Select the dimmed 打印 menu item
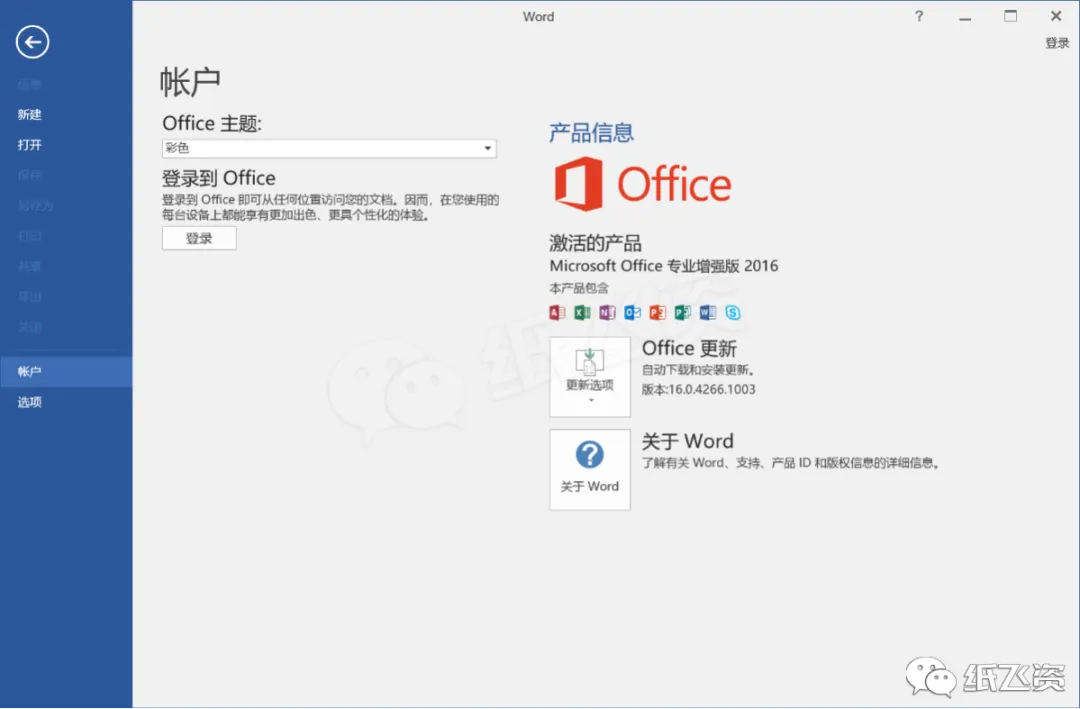Screen dimensions: 1080x709 30,236
